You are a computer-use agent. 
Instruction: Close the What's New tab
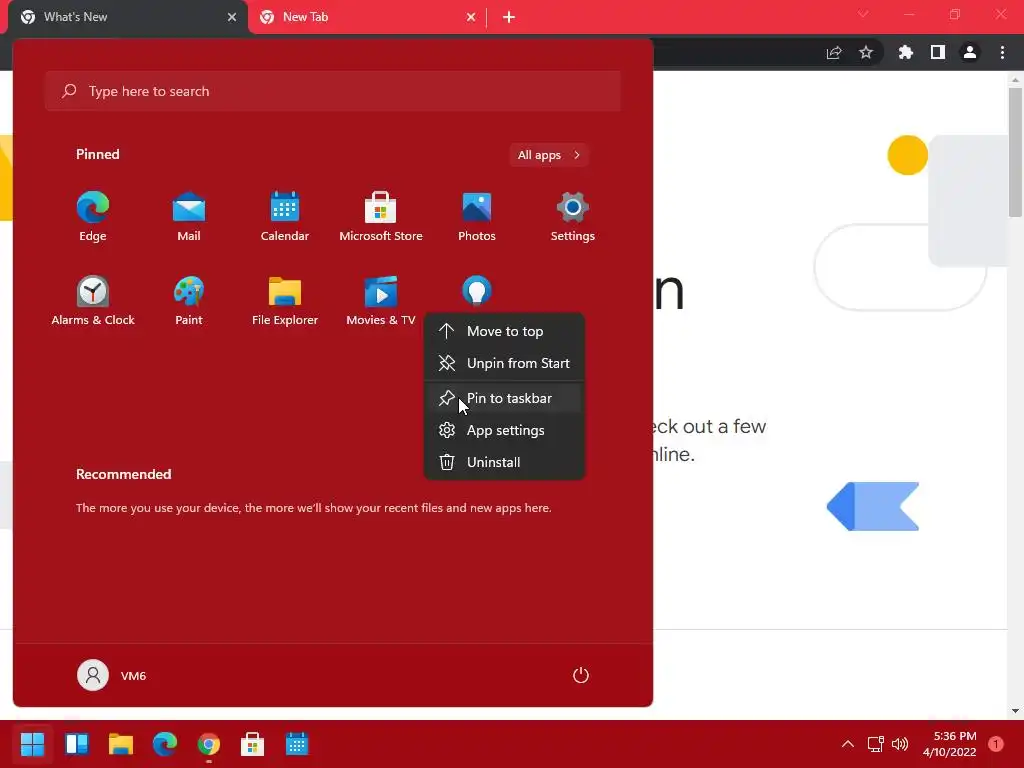[232, 17]
